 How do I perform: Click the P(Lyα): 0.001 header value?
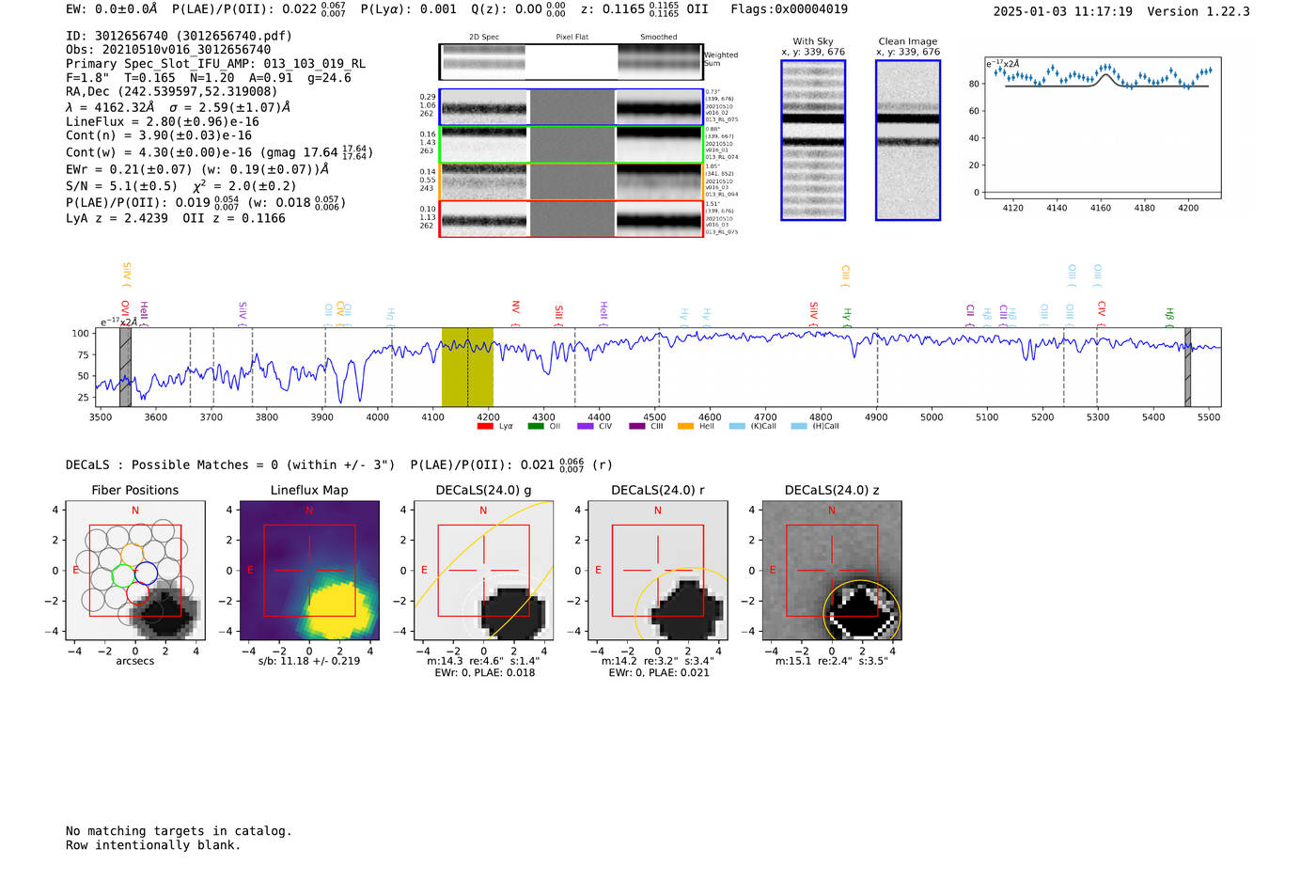(408, 8)
